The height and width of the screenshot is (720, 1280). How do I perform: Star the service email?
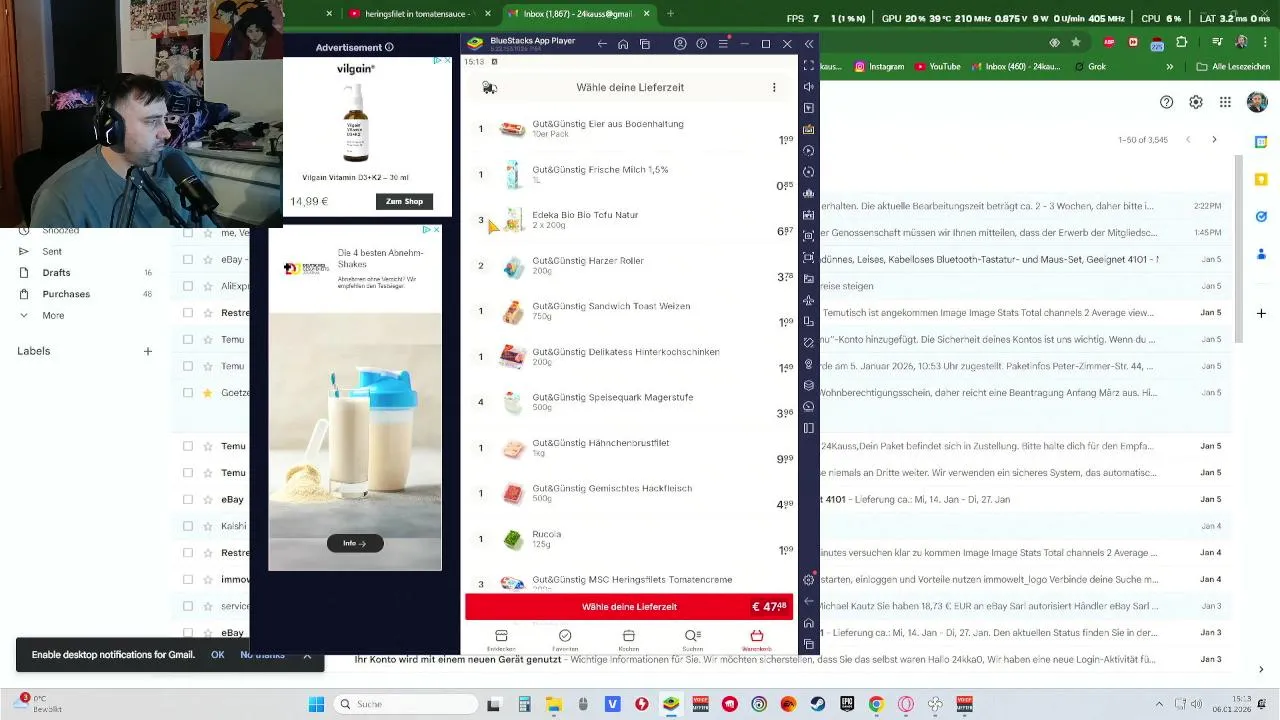pos(208,606)
